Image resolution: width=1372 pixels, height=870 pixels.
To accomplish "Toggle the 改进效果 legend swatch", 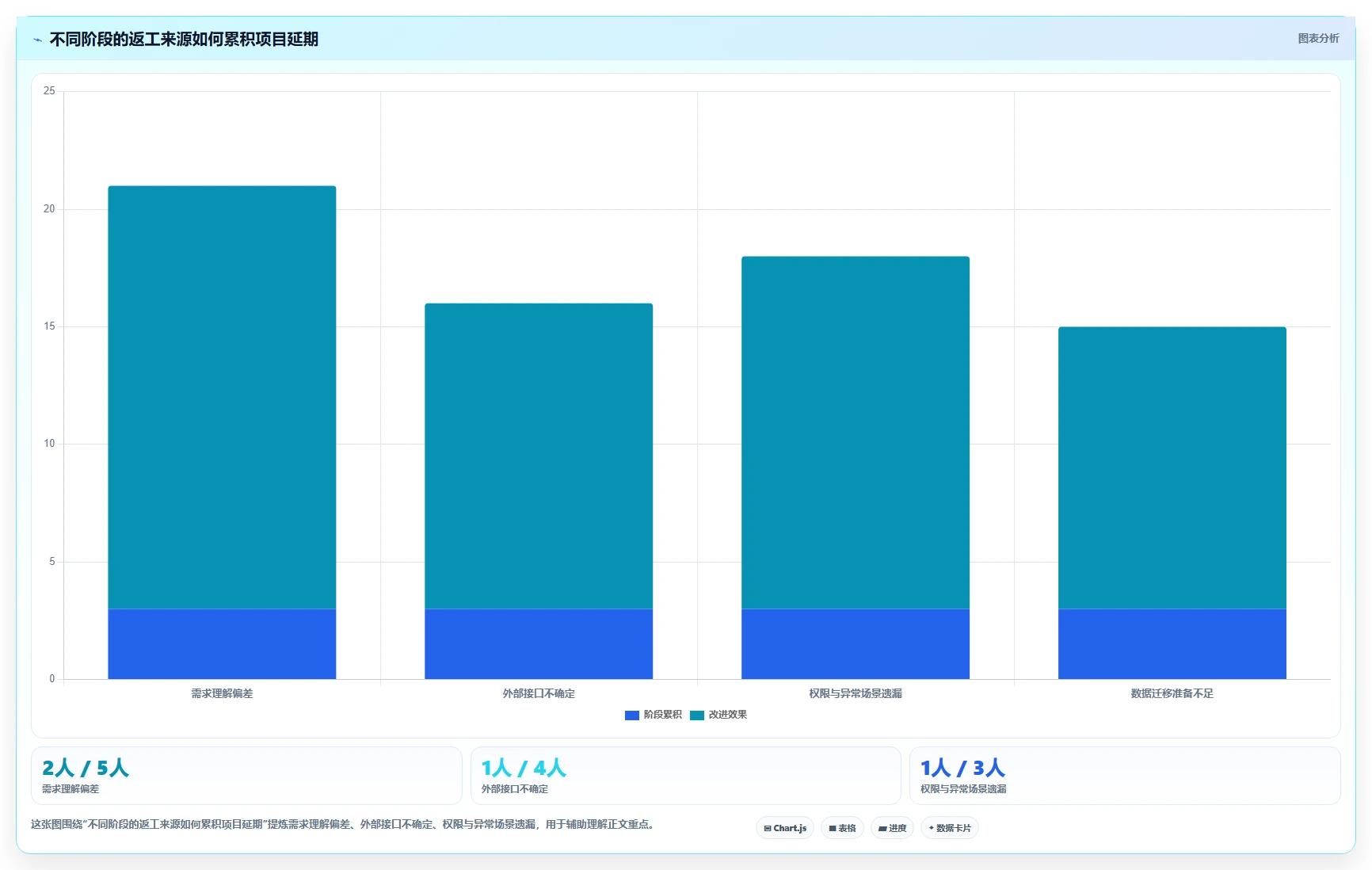I will point(697,715).
